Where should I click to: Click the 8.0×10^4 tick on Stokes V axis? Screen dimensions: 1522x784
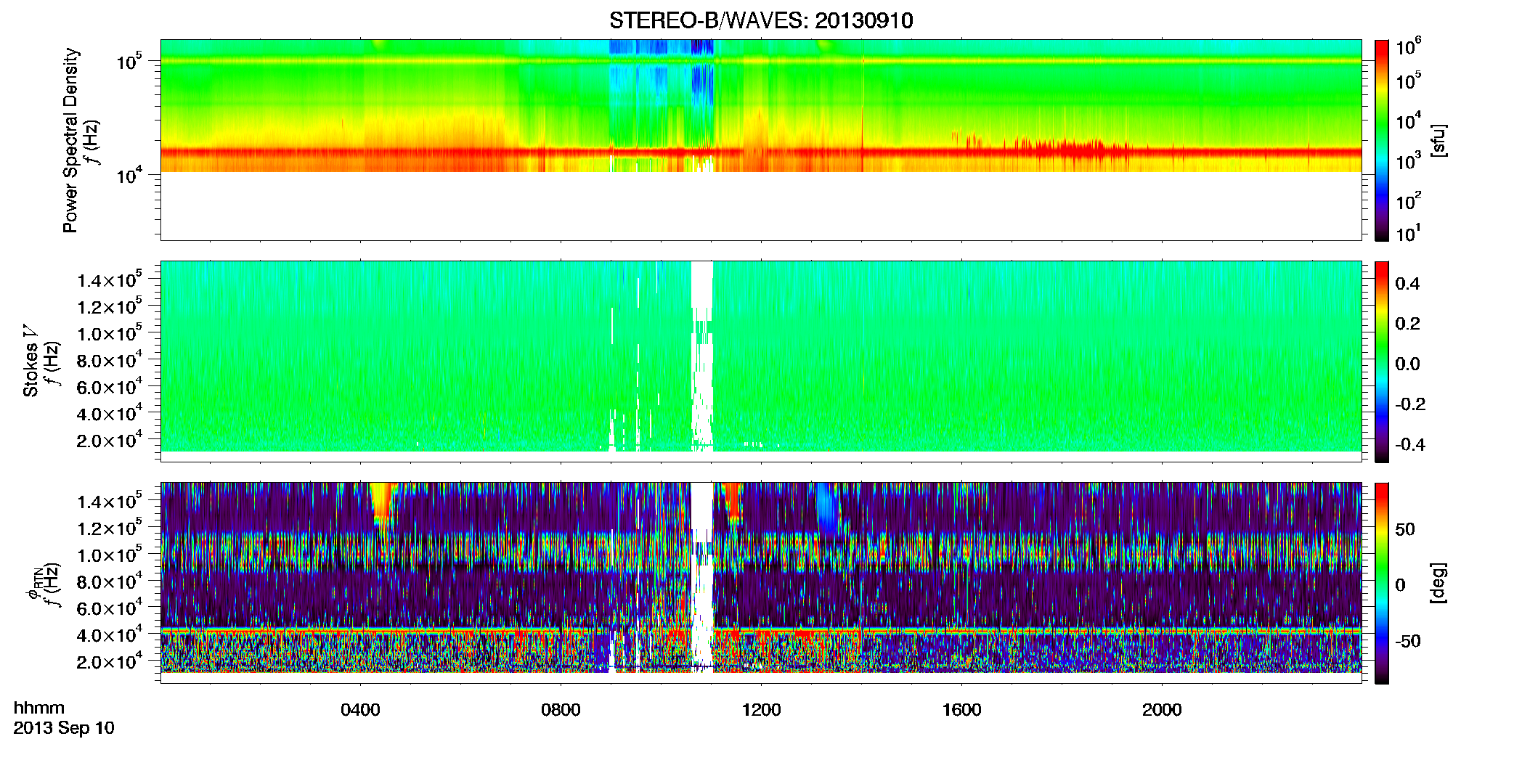pos(110,359)
